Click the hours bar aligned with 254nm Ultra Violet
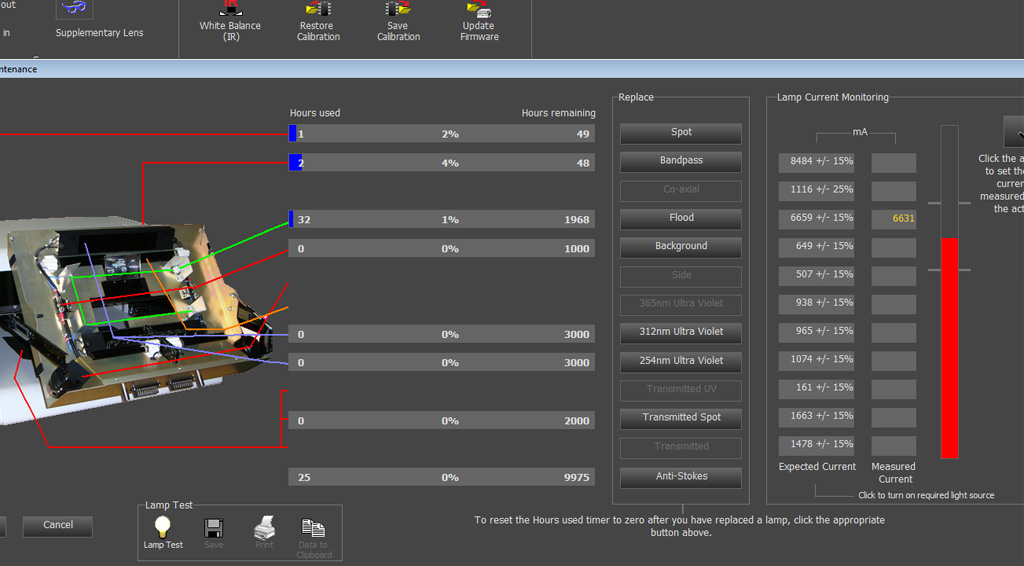The image size is (1024, 566). [441, 362]
